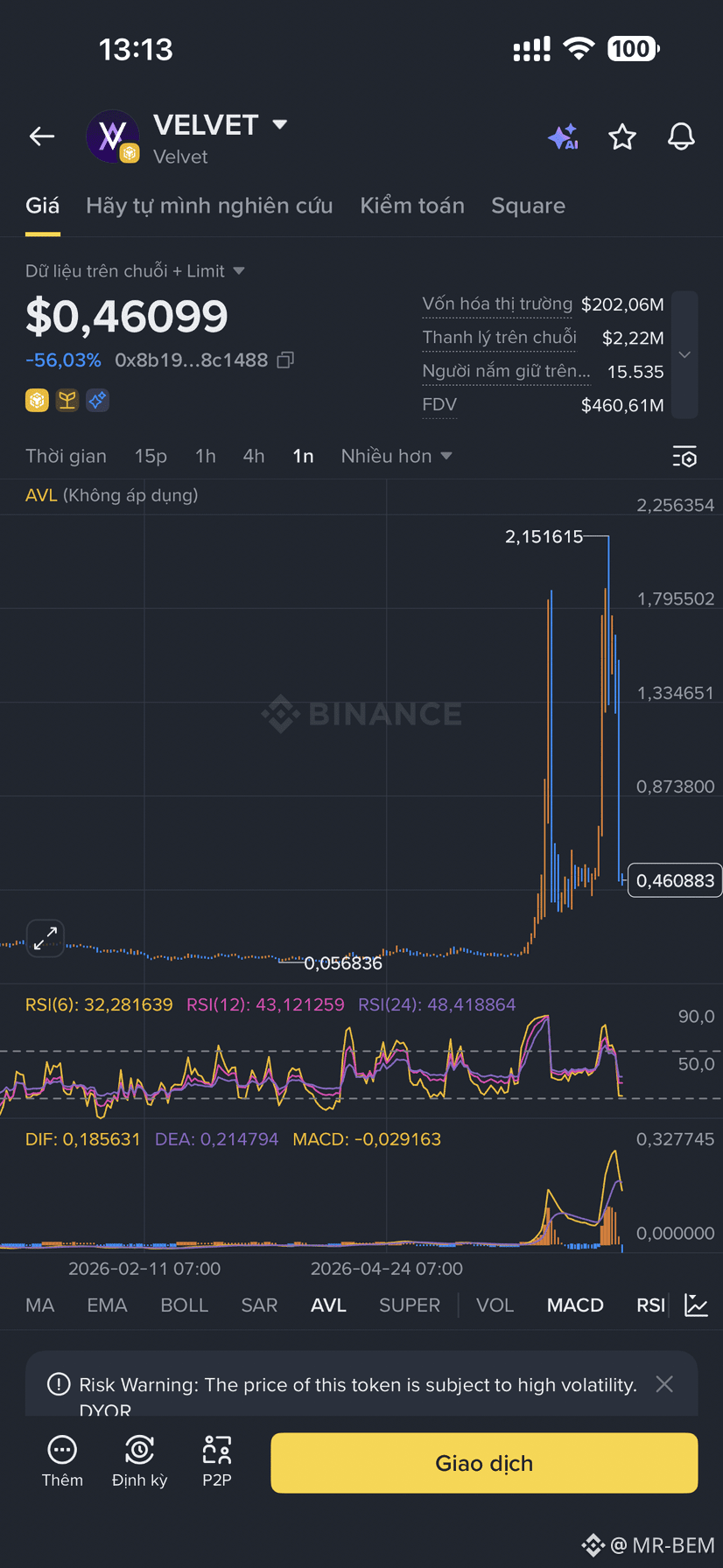Tap the current price tag 0,460883

(675, 880)
